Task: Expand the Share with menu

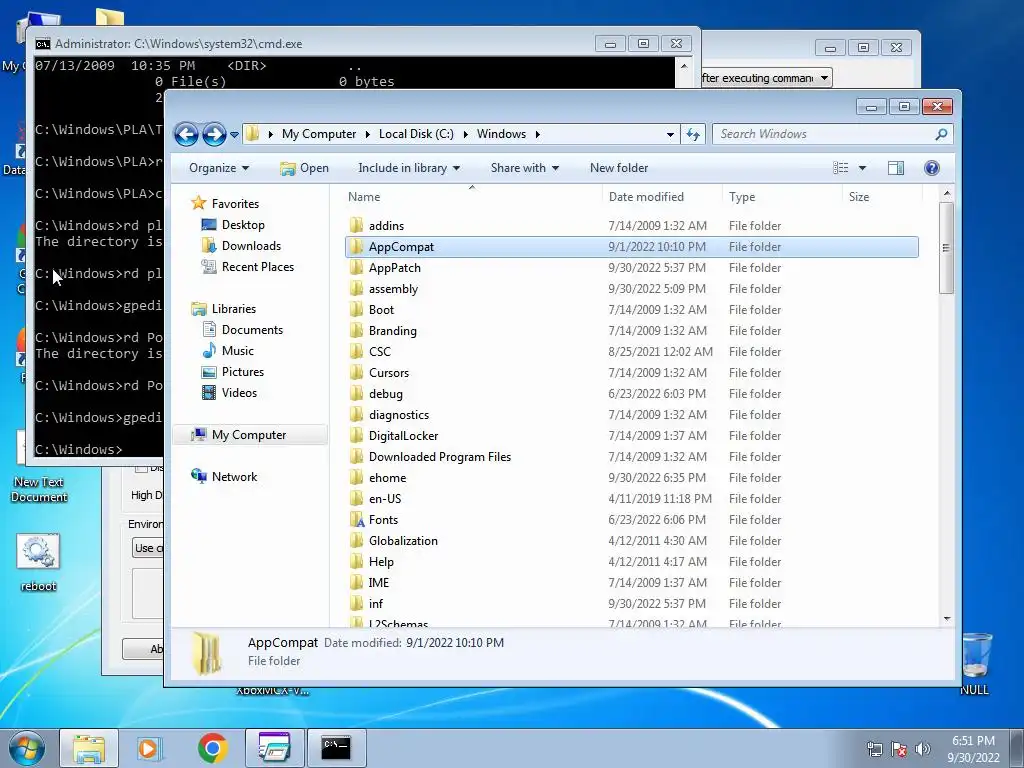Action: click(524, 168)
